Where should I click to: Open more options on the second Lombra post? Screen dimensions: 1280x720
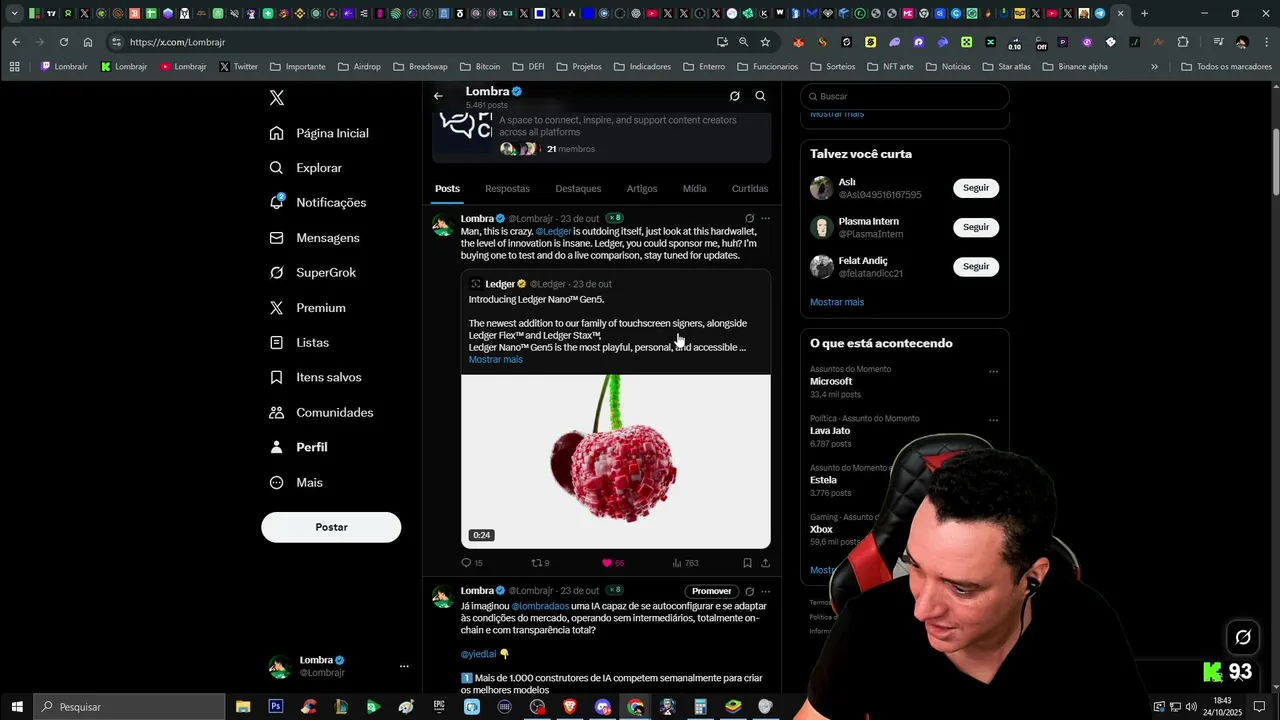pos(765,591)
